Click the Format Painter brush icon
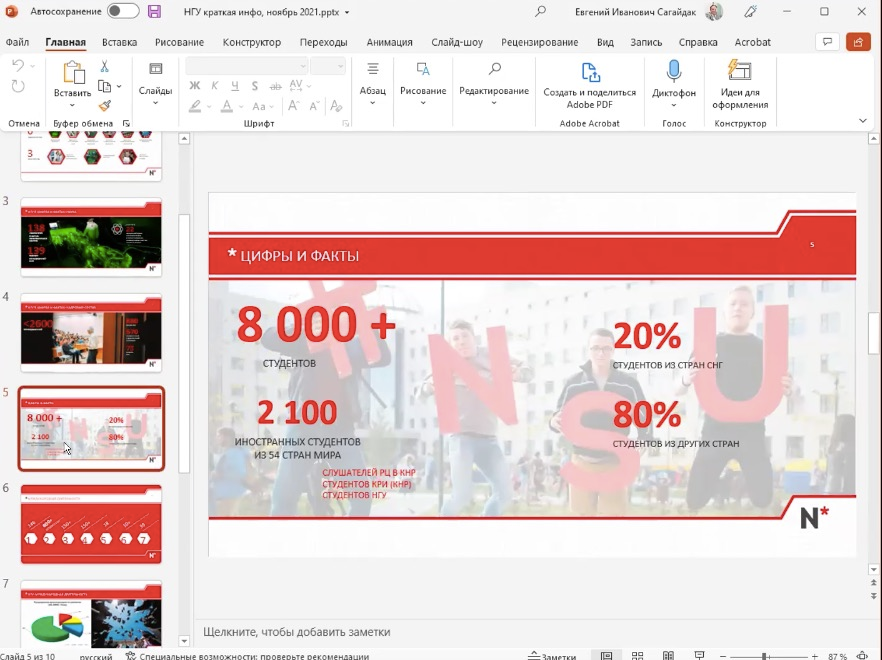This screenshot has height=660, width=882. click(x=105, y=105)
